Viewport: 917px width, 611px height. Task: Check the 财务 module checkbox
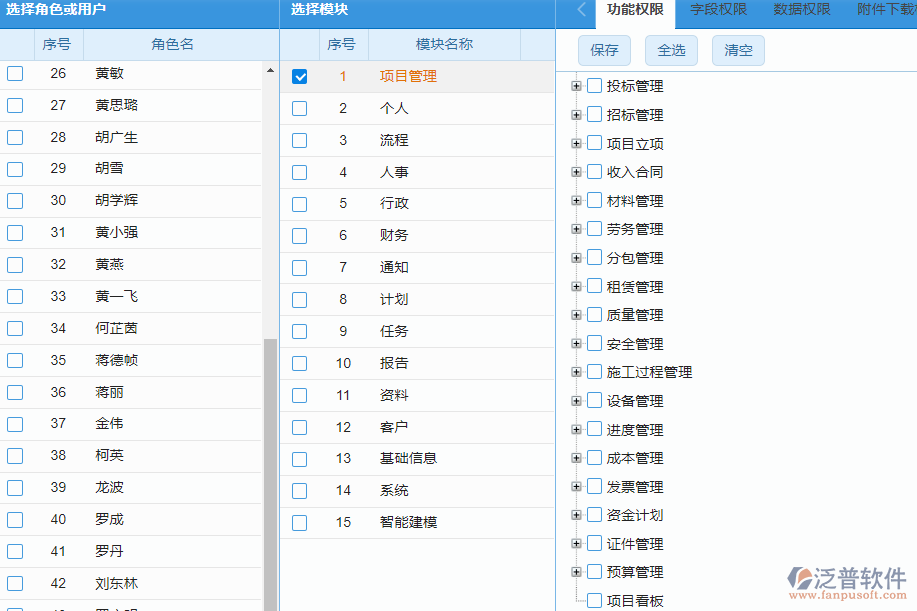299,236
